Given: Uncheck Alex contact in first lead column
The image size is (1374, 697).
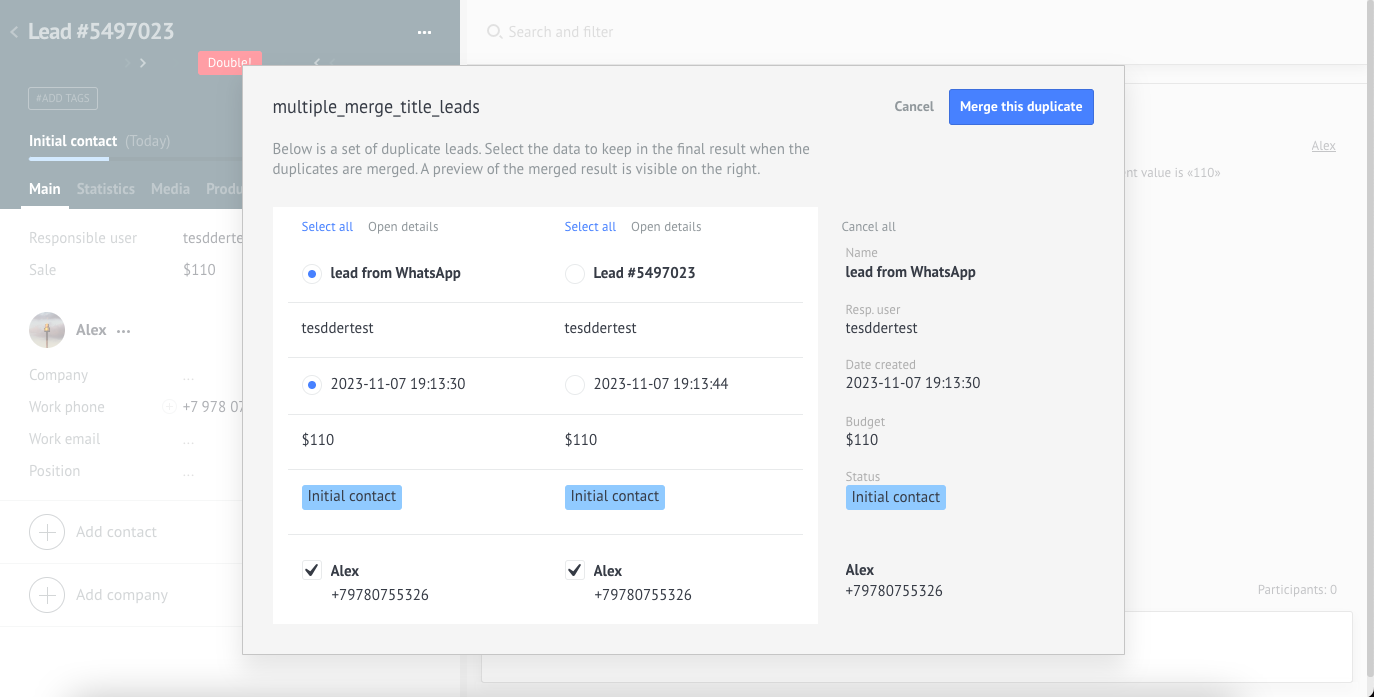Looking at the screenshot, I should (x=312, y=571).
